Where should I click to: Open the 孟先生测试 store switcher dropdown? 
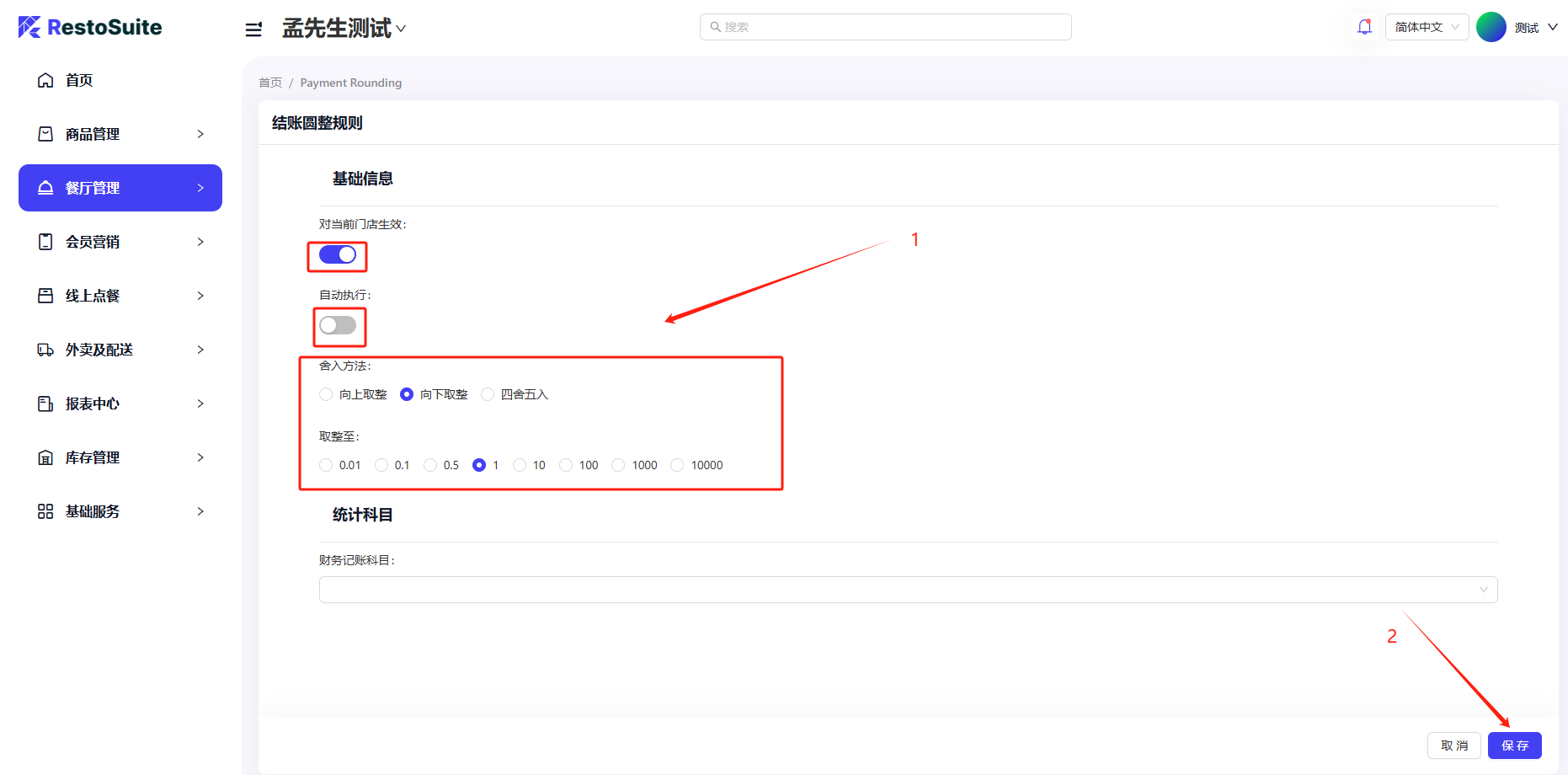point(344,28)
